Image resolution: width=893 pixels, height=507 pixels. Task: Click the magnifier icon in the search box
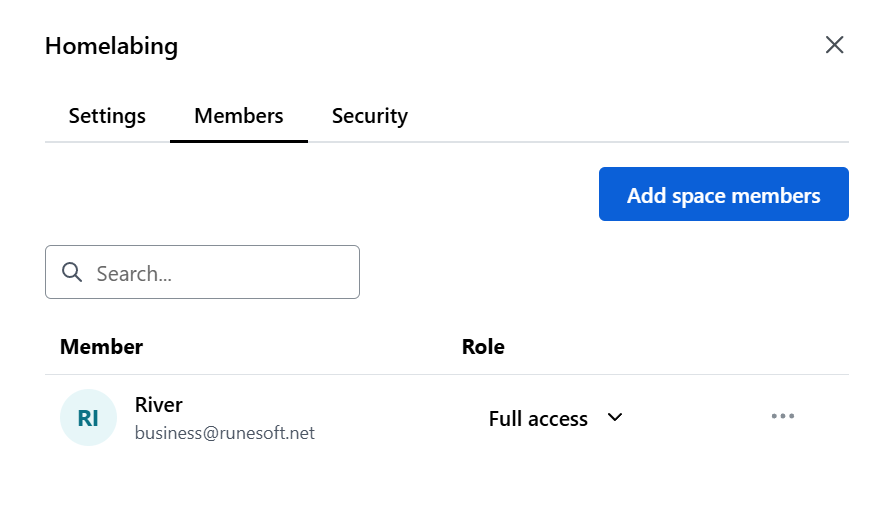pos(72,272)
